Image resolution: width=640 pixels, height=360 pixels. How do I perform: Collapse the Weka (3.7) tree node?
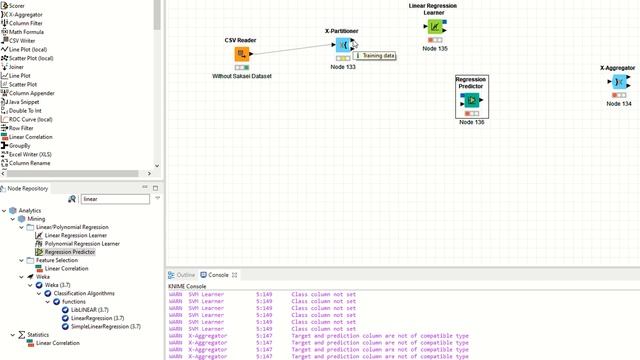coord(30,285)
